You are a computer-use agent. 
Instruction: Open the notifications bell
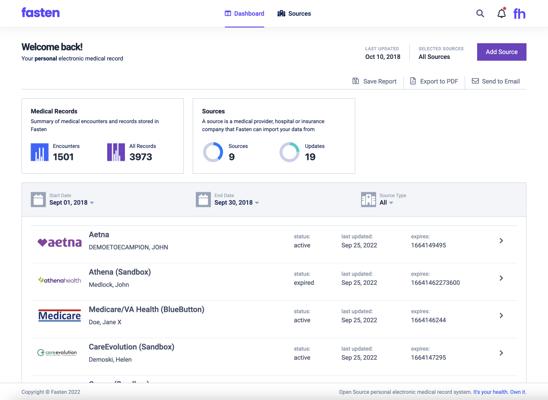pos(502,13)
